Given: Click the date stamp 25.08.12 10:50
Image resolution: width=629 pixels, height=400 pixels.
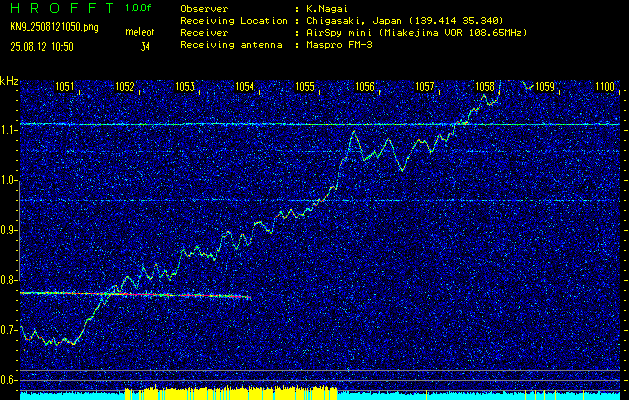Looking at the screenshot, I should pos(42,47).
